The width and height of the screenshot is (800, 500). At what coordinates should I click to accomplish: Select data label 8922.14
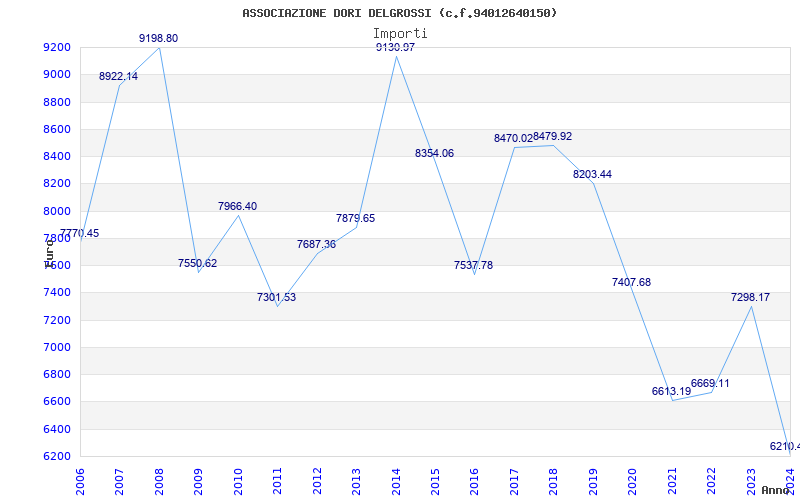(118, 77)
